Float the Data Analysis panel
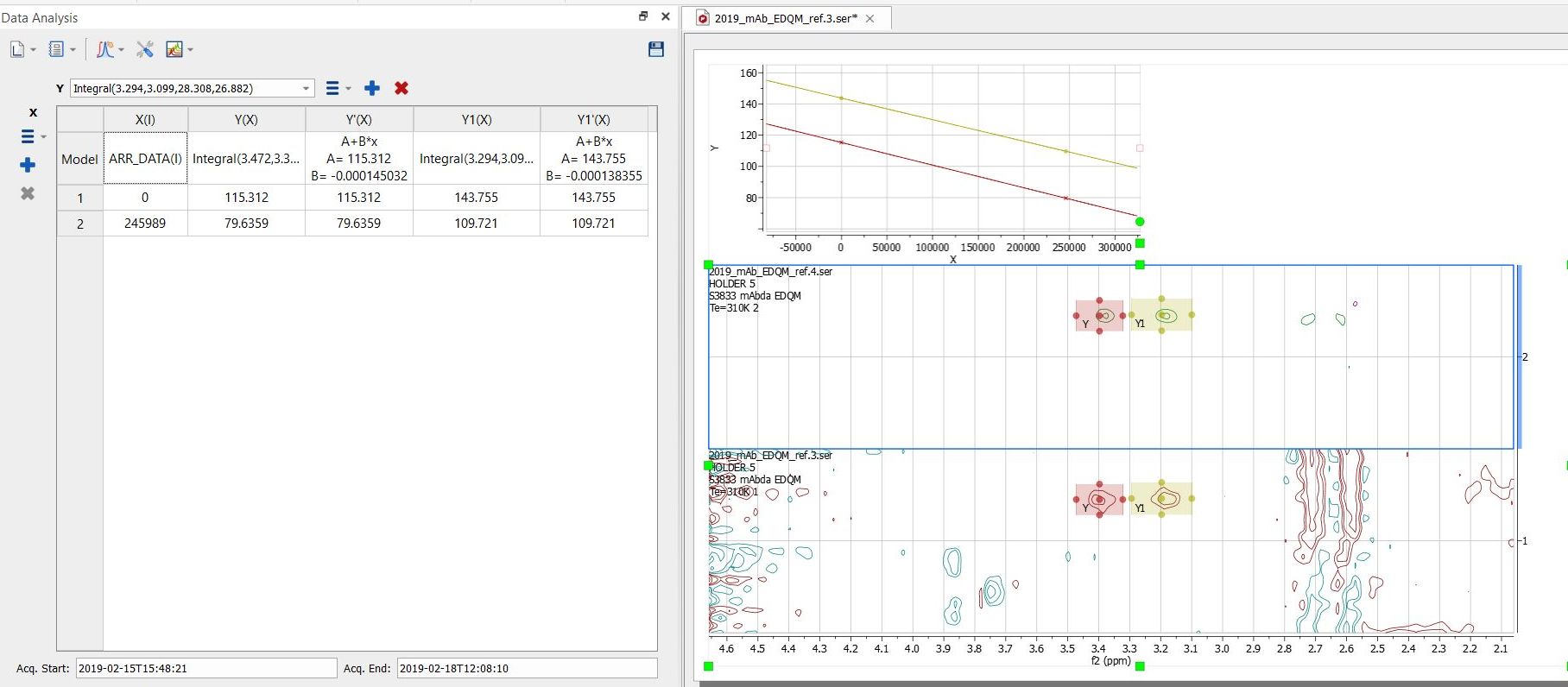The width and height of the screenshot is (1568, 687). point(643,16)
